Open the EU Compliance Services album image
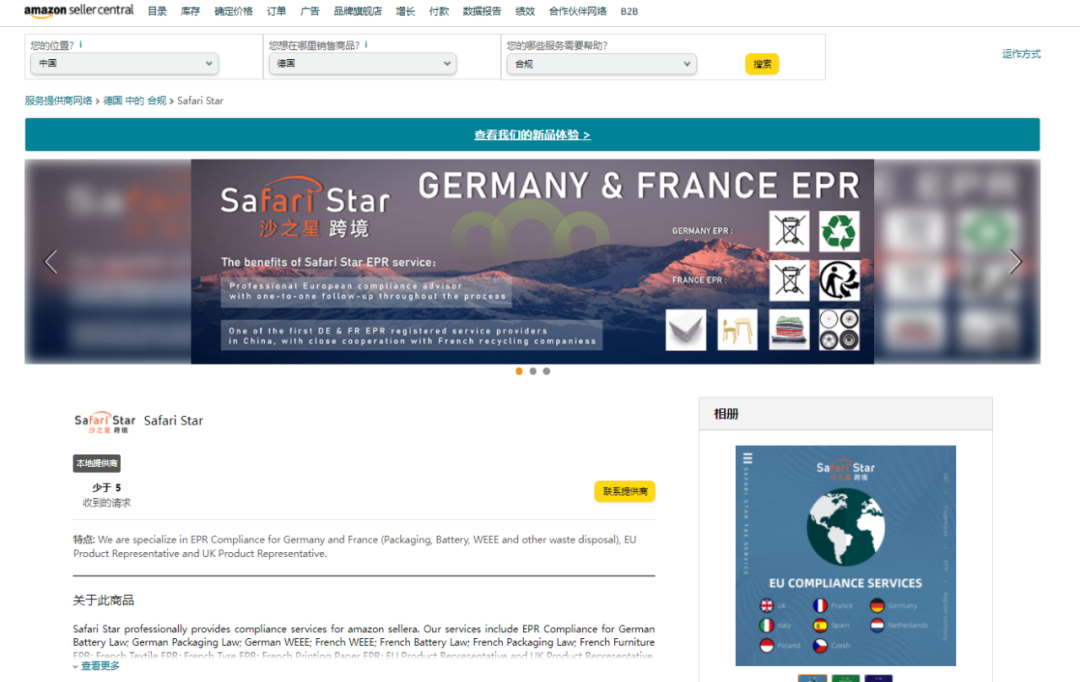1080x682 pixels. point(846,555)
